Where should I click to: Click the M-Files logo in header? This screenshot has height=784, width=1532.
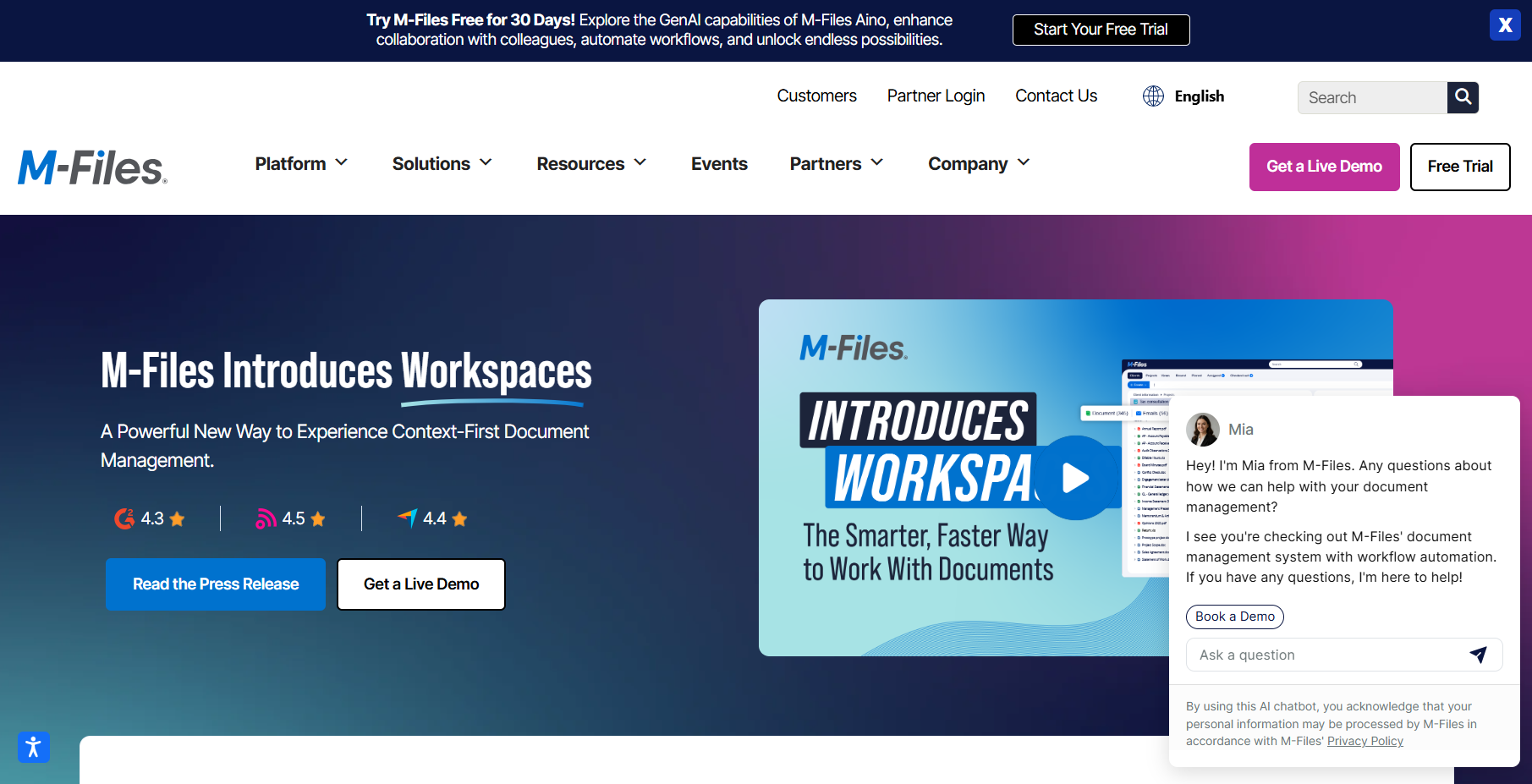92,167
